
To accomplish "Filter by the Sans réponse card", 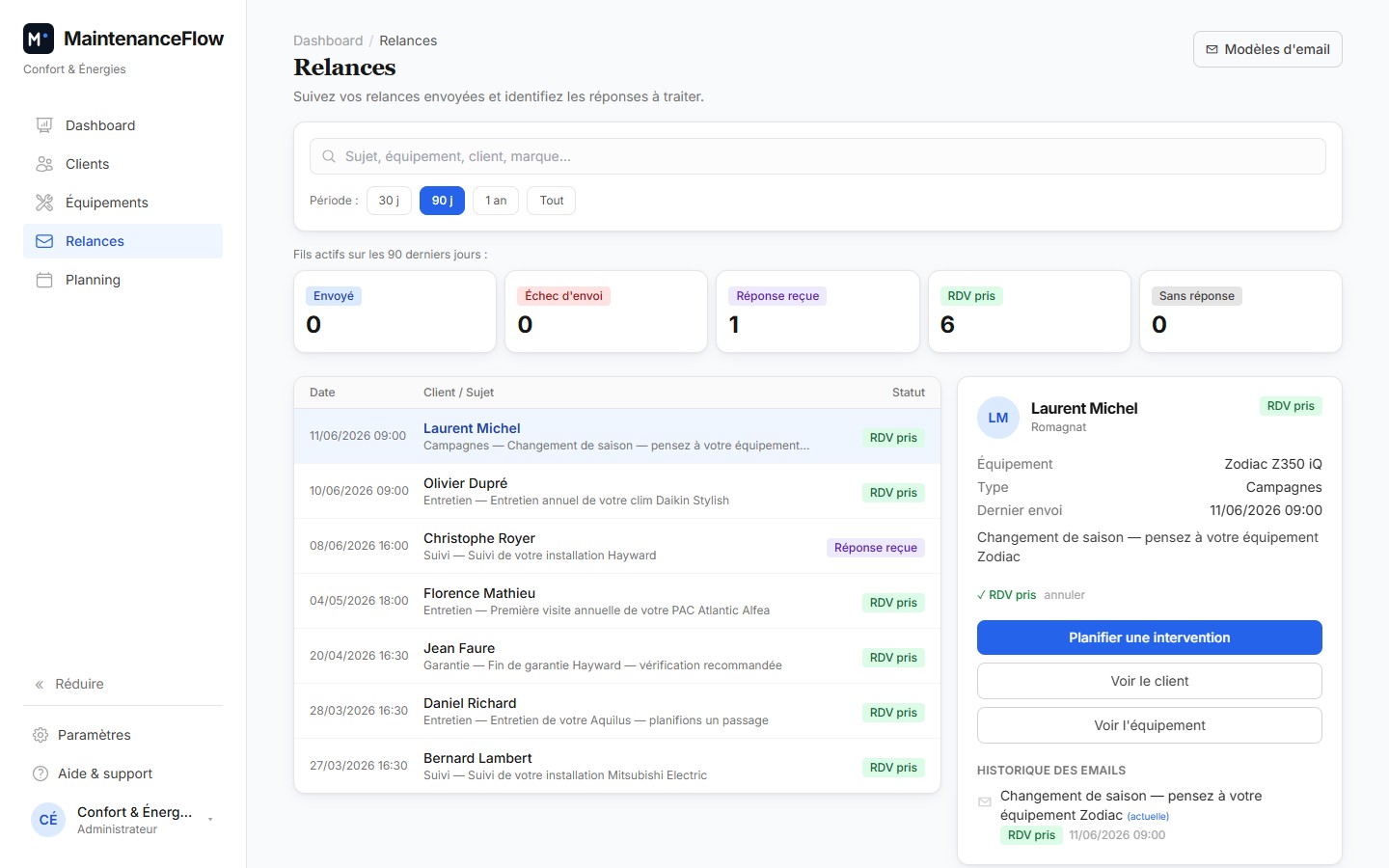I will tap(1240, 312).
